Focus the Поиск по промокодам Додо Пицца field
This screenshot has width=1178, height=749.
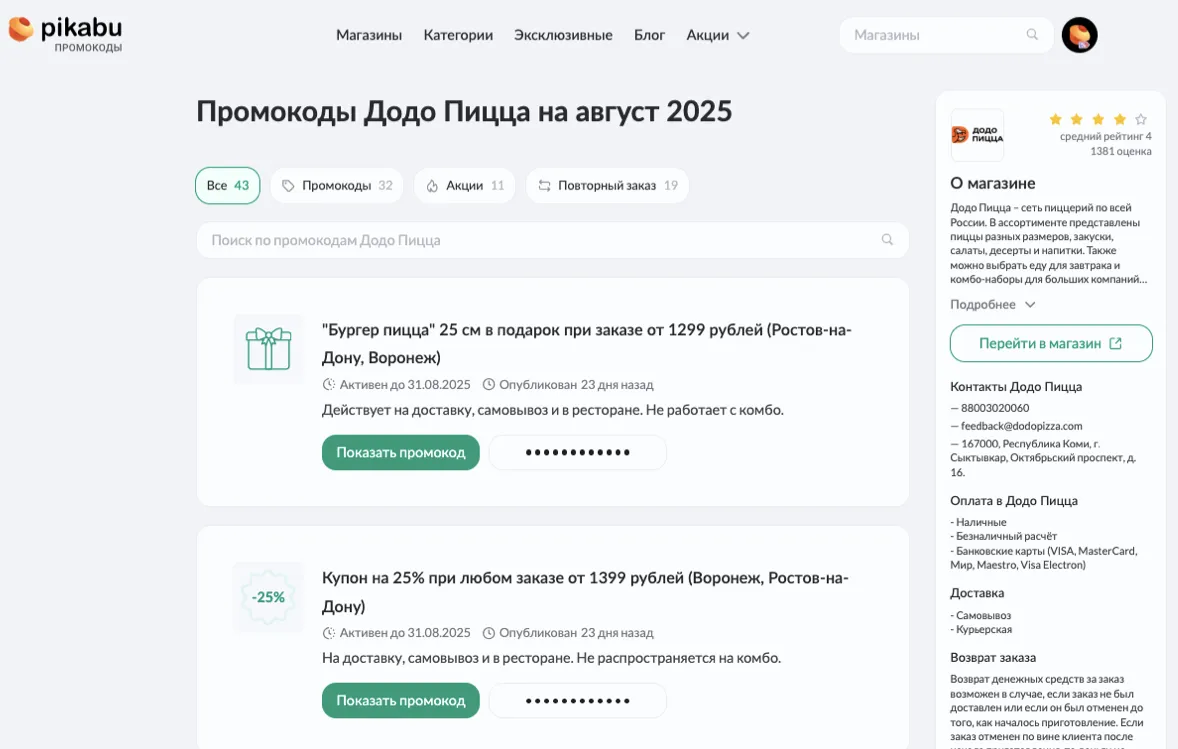pos(553,240)
